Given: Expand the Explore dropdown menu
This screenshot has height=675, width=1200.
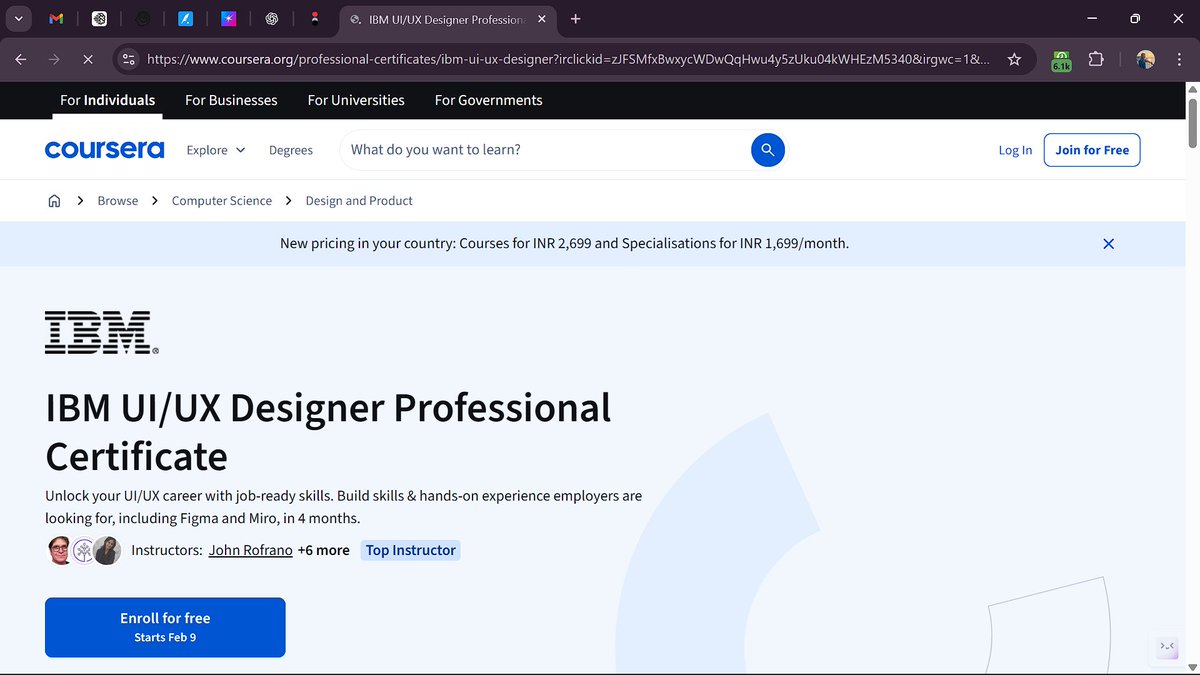Looking at the screenshot, I should (x=216, y=150).
